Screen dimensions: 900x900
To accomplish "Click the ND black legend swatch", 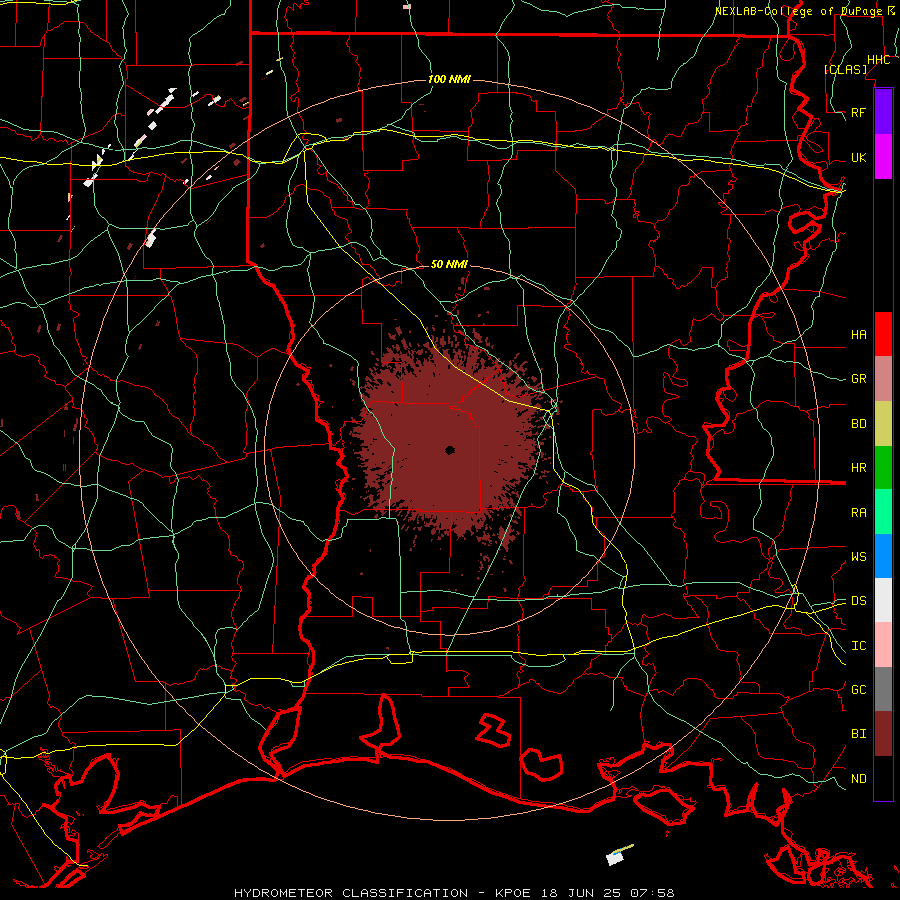I will (x=883, y=778).
